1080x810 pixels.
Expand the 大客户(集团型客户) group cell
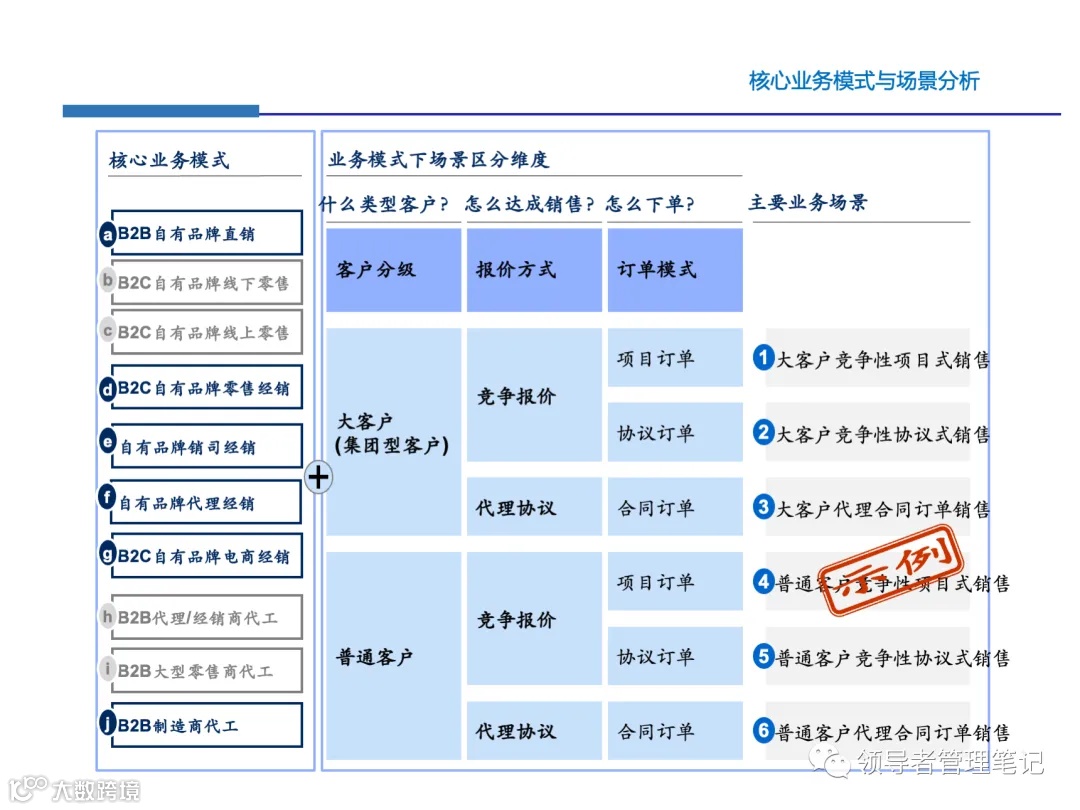pos(392,432)
